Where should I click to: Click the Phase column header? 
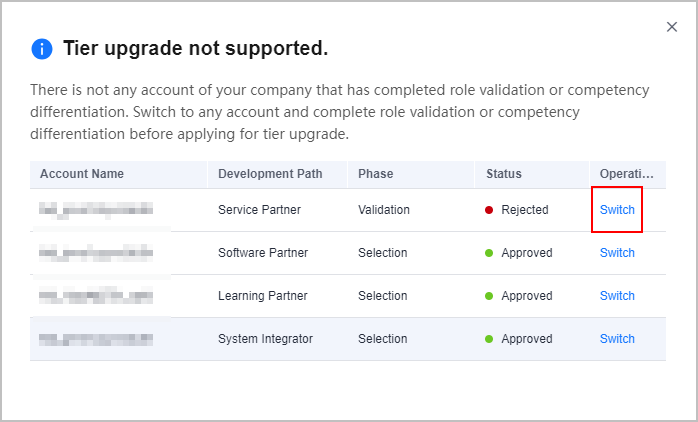[376, 174]
